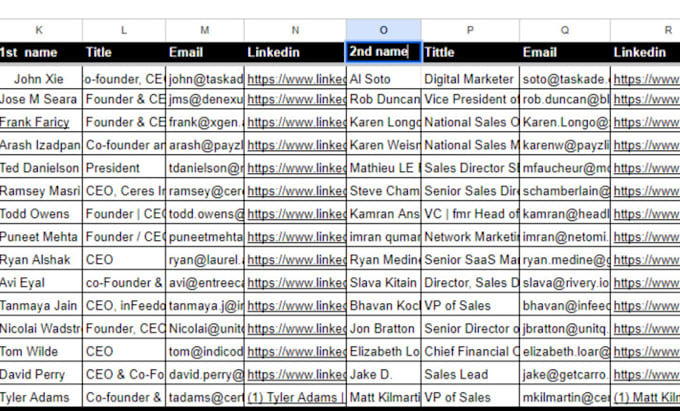
Task: Select column O header
Action: pyautogui.click(x=383, y=30)
